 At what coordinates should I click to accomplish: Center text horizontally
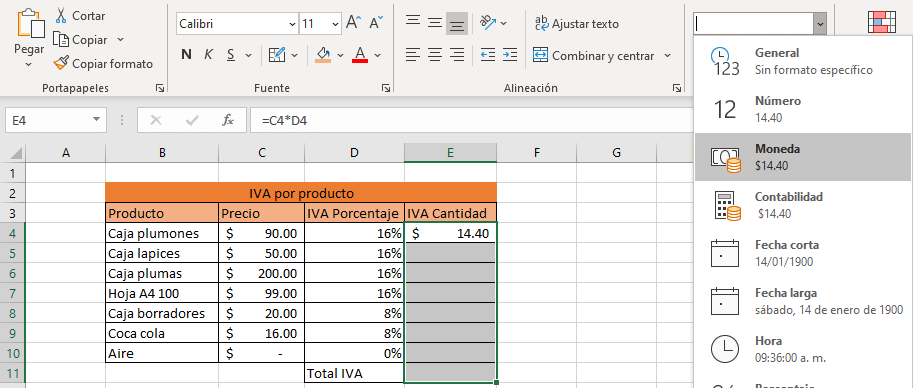pyautogui.click(x=435, y=55)
